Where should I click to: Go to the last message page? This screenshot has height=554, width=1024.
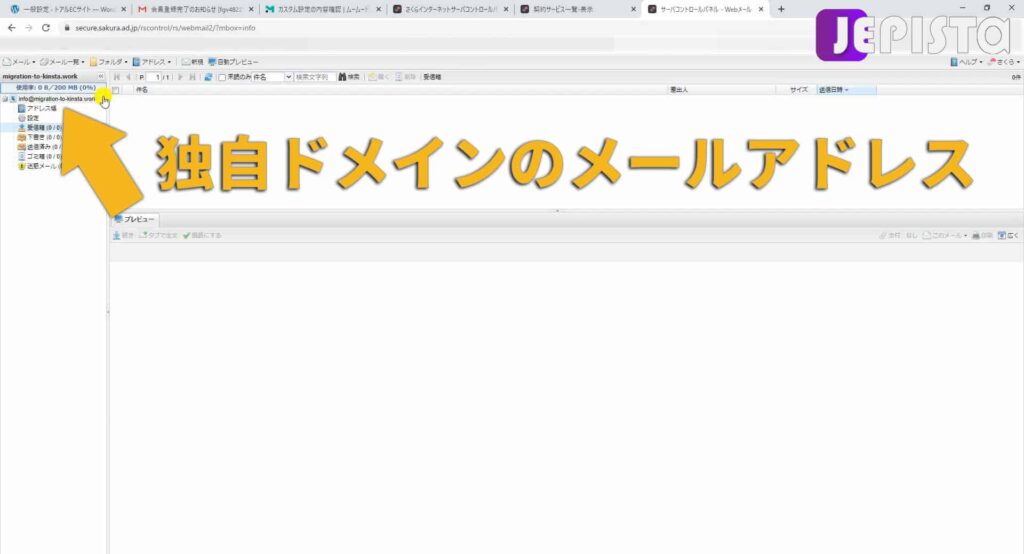tap(192, 77)
